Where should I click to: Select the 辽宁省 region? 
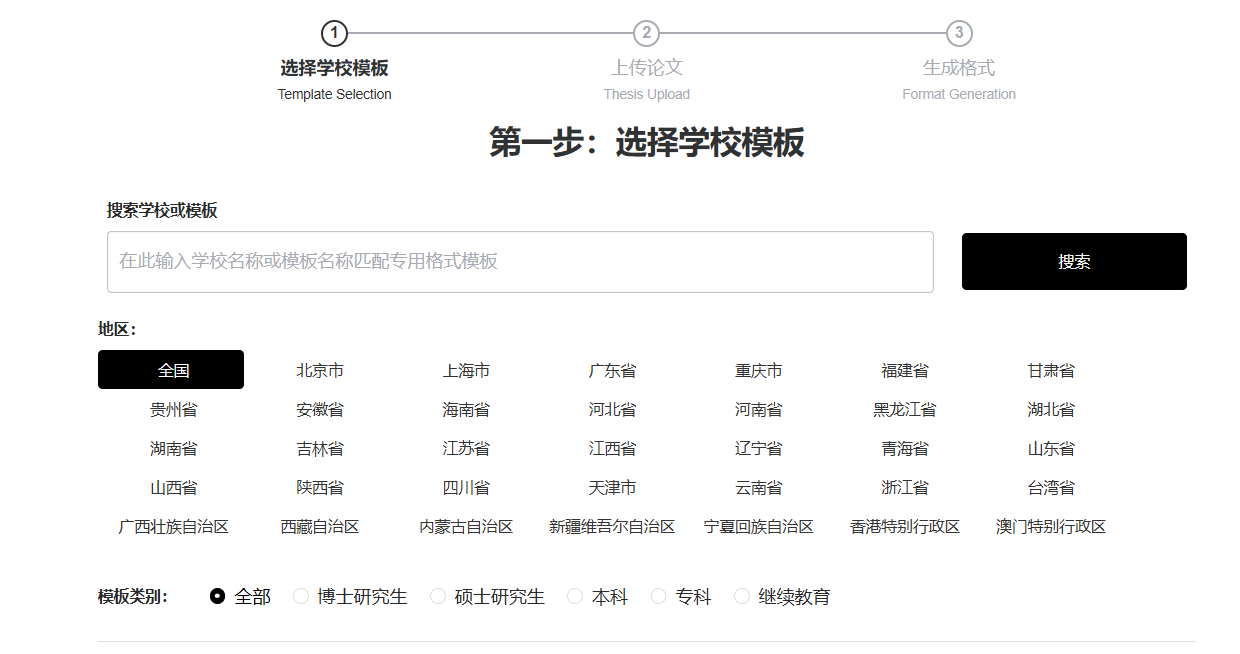pos(759,448)
